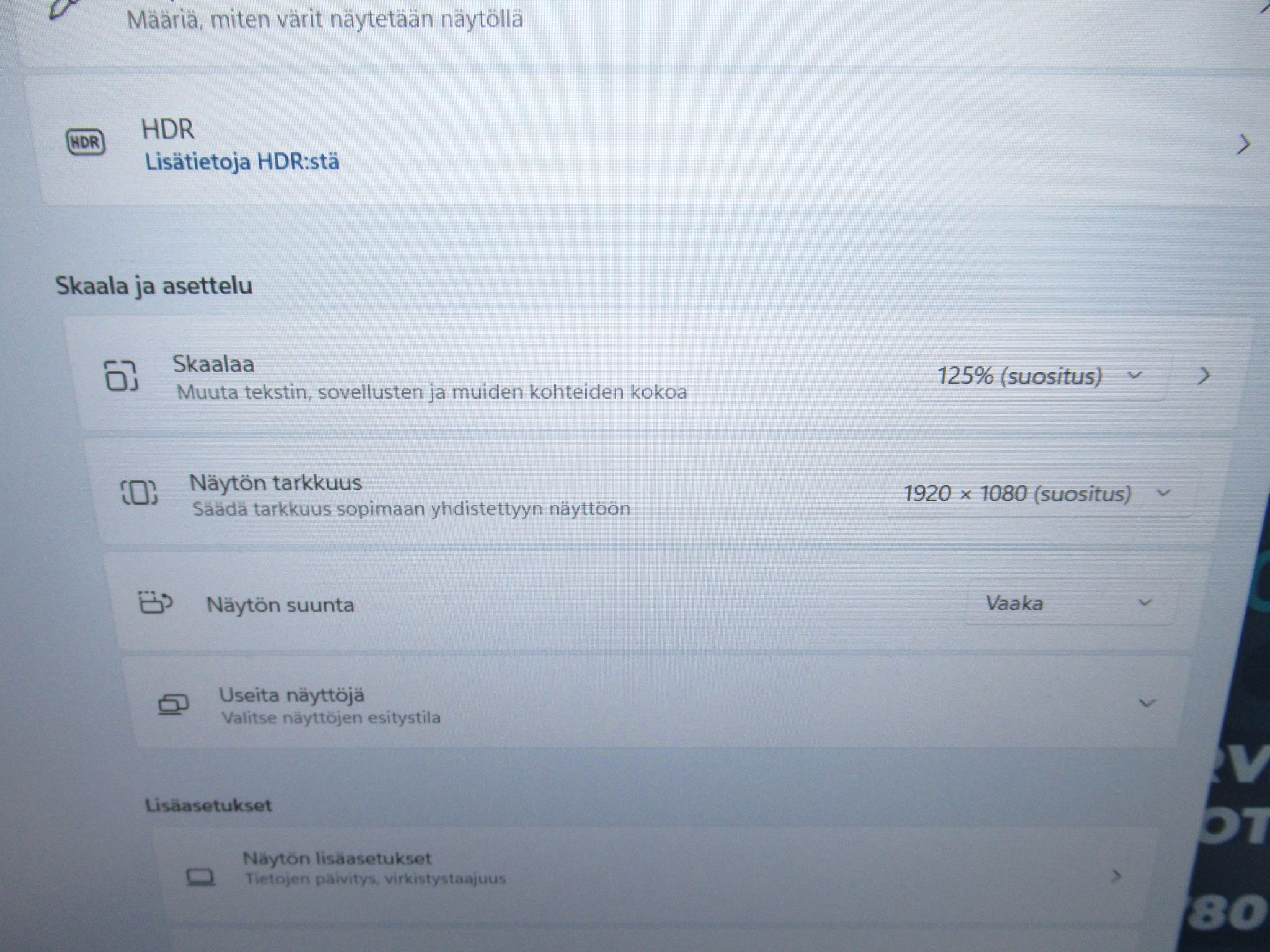Viewport: 1270px width, 952px height.
Task: Expand the Useita näyttöjä section
Action: (x=1147, y=703)
